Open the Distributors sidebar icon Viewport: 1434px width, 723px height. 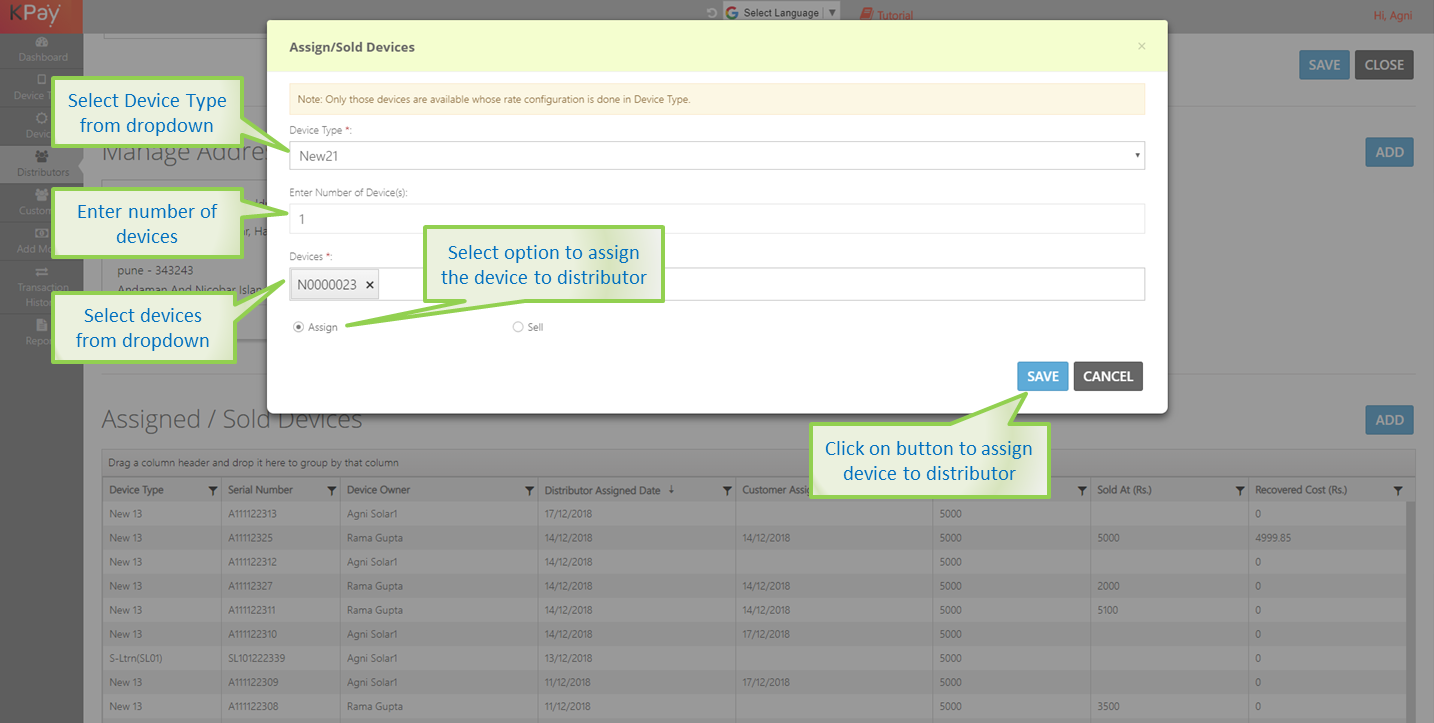pyautogui.click(x=41, y=157)
